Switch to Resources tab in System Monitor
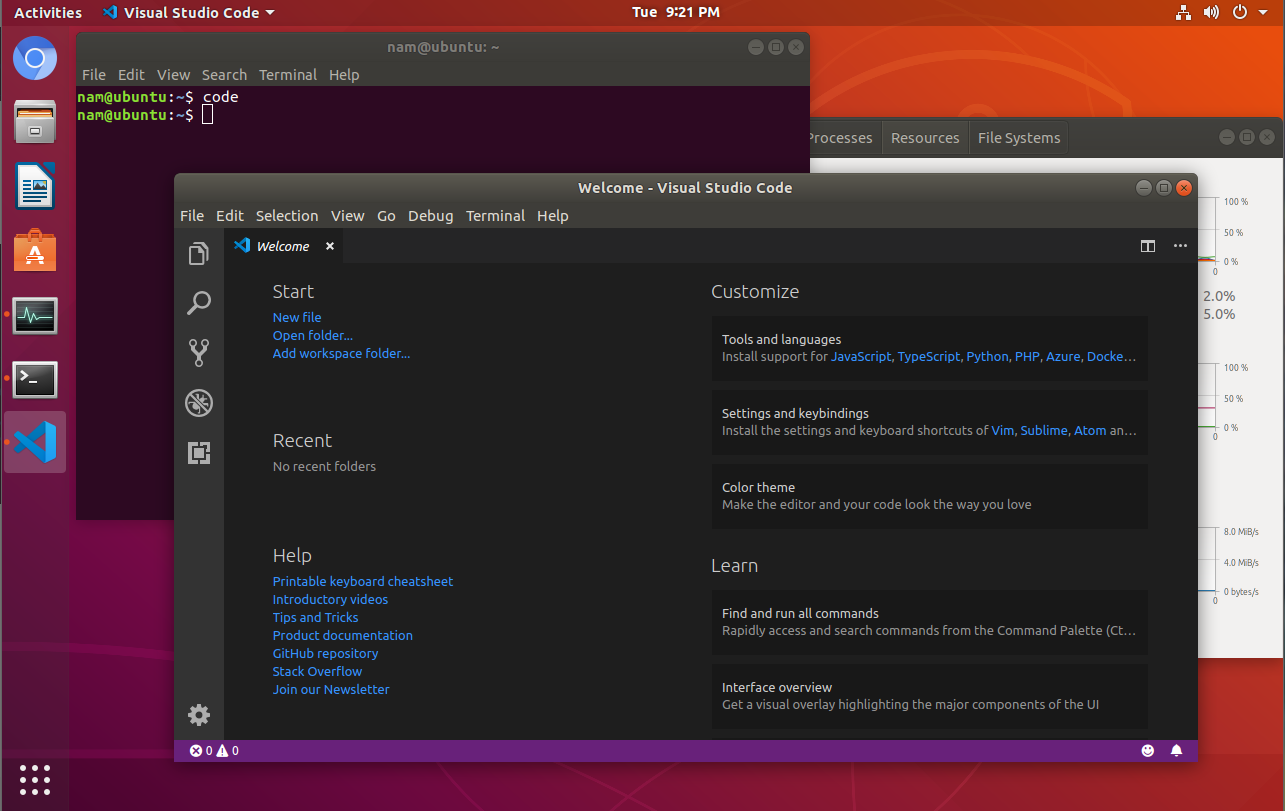The width and height of the screenshot is (1285, 811). 925,138
